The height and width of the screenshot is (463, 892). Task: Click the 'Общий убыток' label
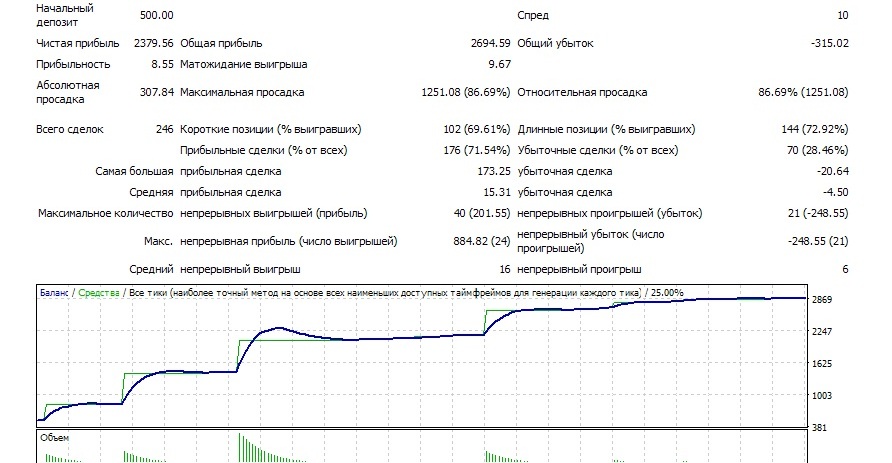pyautogui.click(x=555, y=43)
